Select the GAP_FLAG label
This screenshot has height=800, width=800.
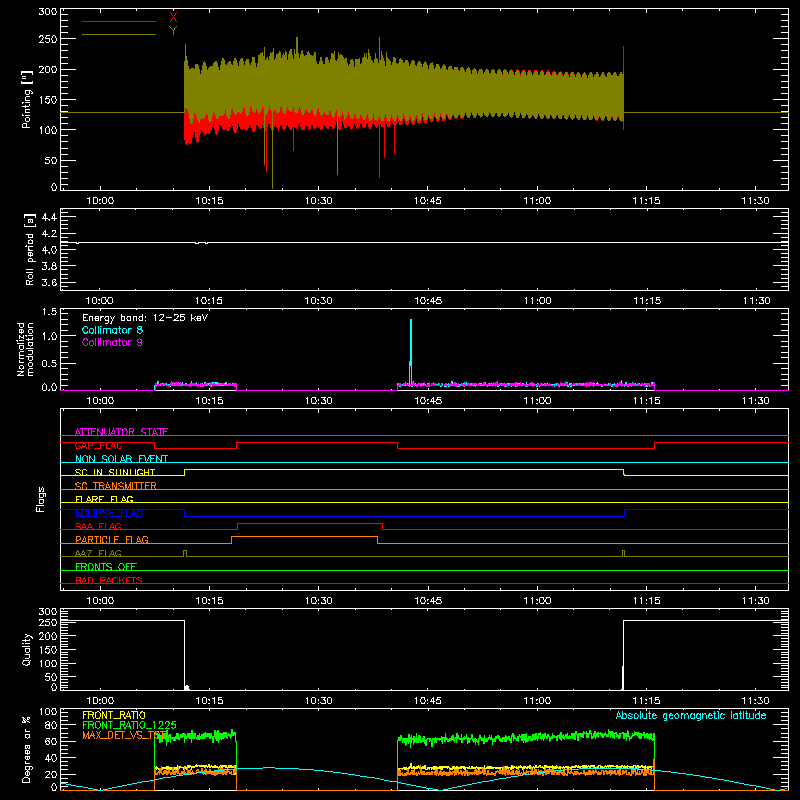coord(98,445)
